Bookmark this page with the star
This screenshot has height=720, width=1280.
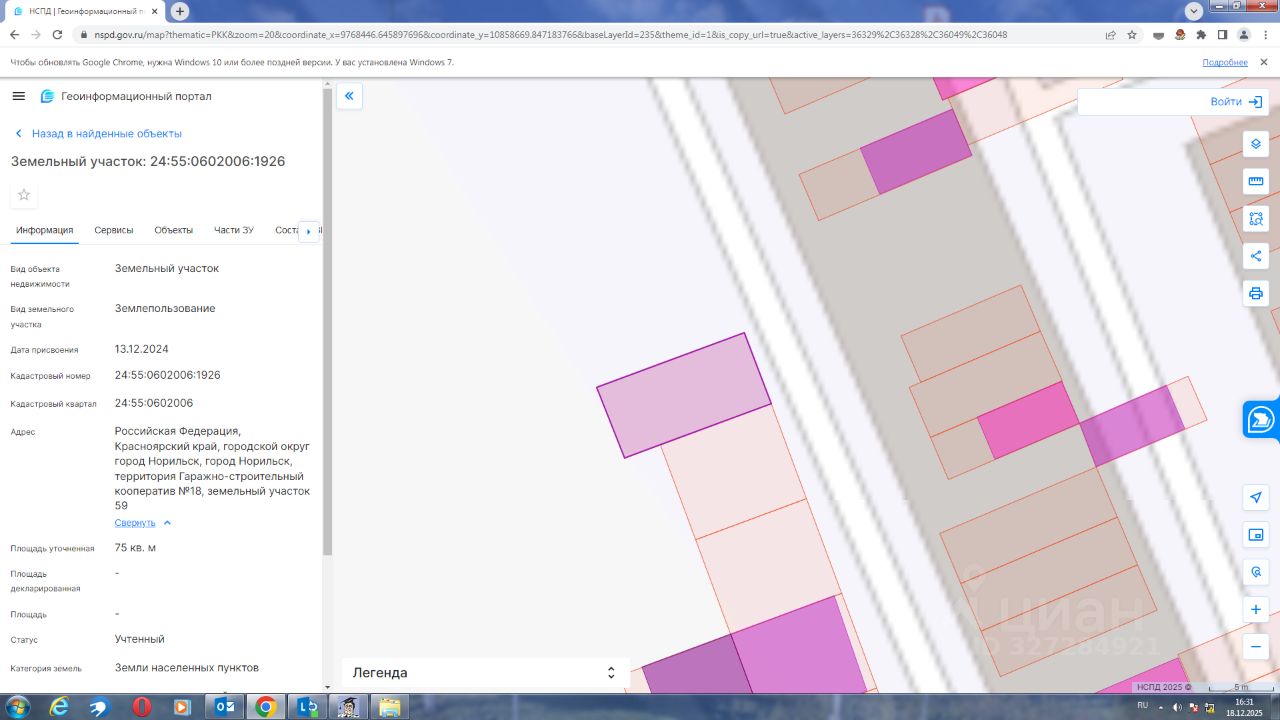pos(1132,34)
